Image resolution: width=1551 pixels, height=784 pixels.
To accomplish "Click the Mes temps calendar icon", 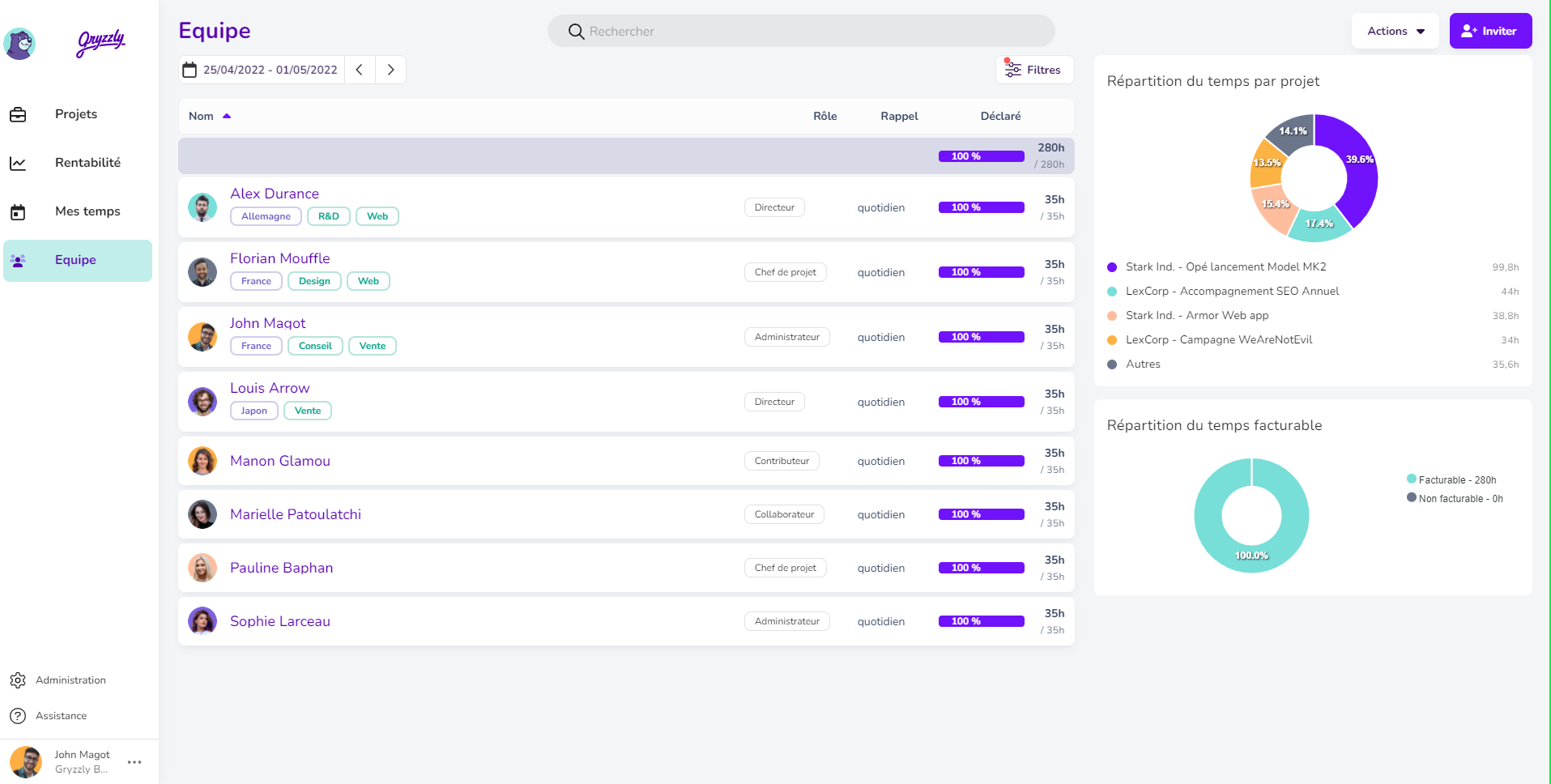I will (18, 212).
